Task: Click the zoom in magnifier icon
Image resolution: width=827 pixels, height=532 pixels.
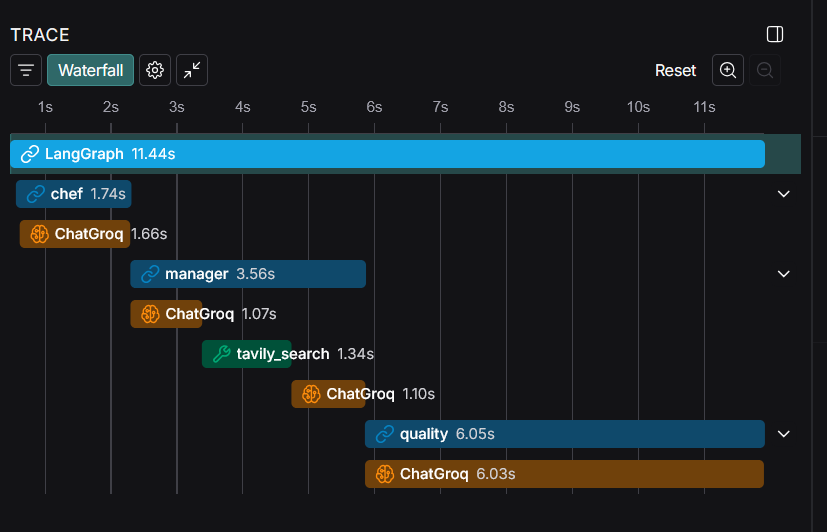Action: pyautogui.click(x=728, y=70)
